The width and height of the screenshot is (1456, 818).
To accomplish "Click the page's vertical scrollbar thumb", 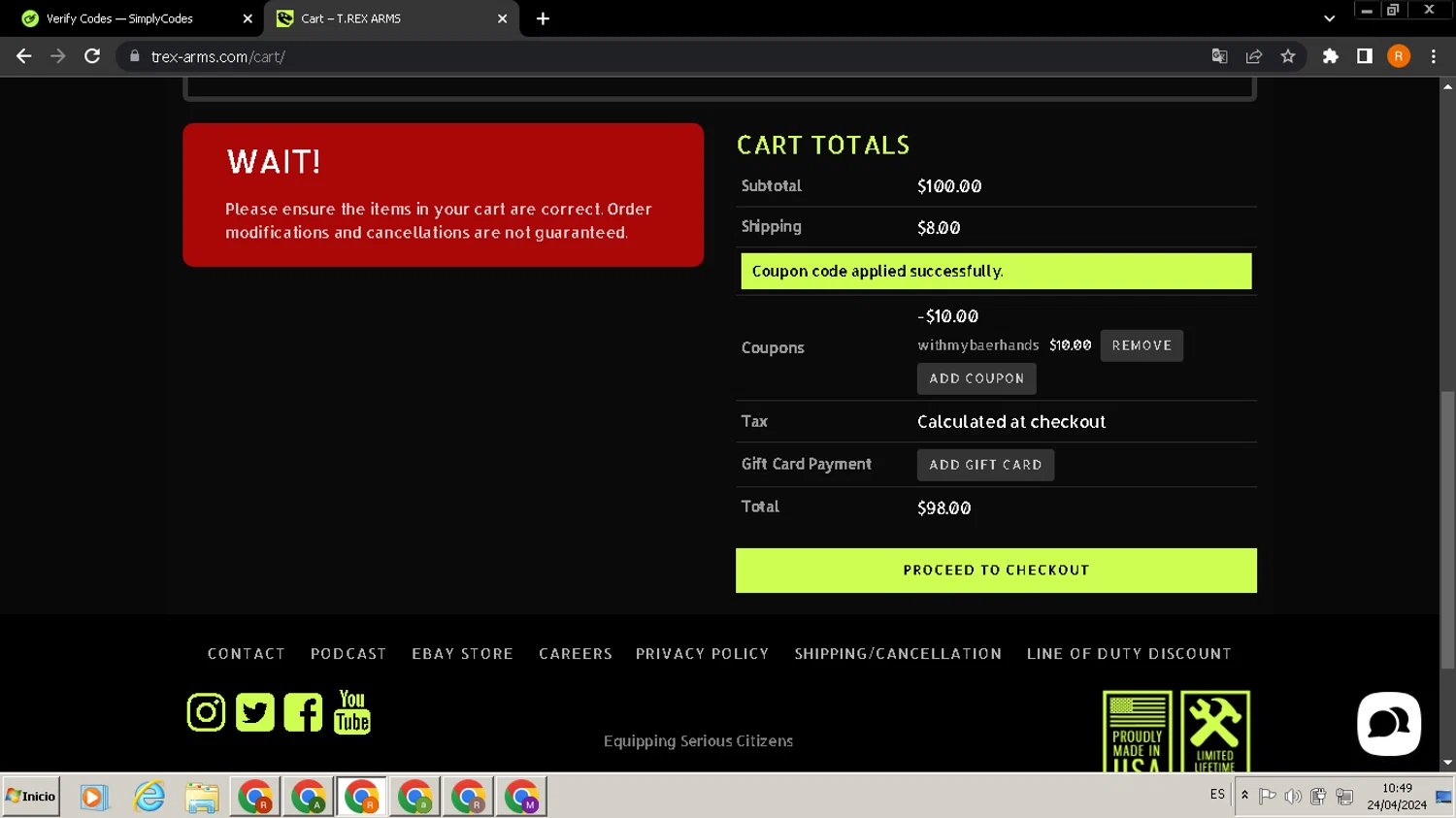I will click(x=1447, y=529).
